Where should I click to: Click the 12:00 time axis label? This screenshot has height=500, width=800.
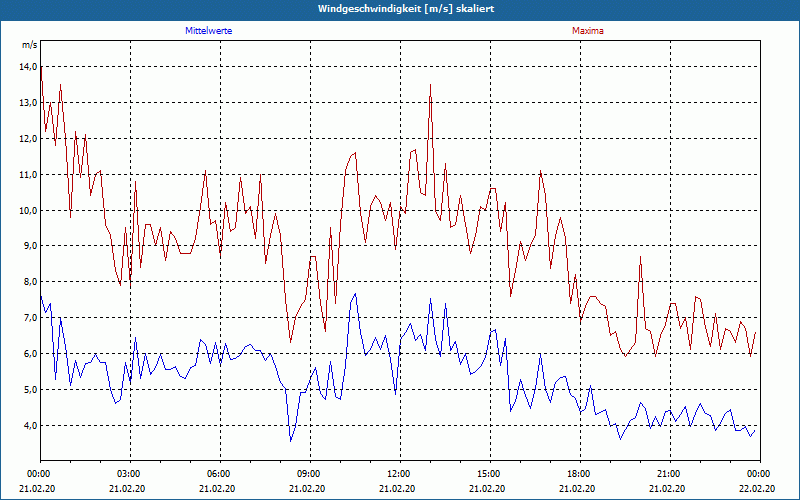tap(400, 474)
